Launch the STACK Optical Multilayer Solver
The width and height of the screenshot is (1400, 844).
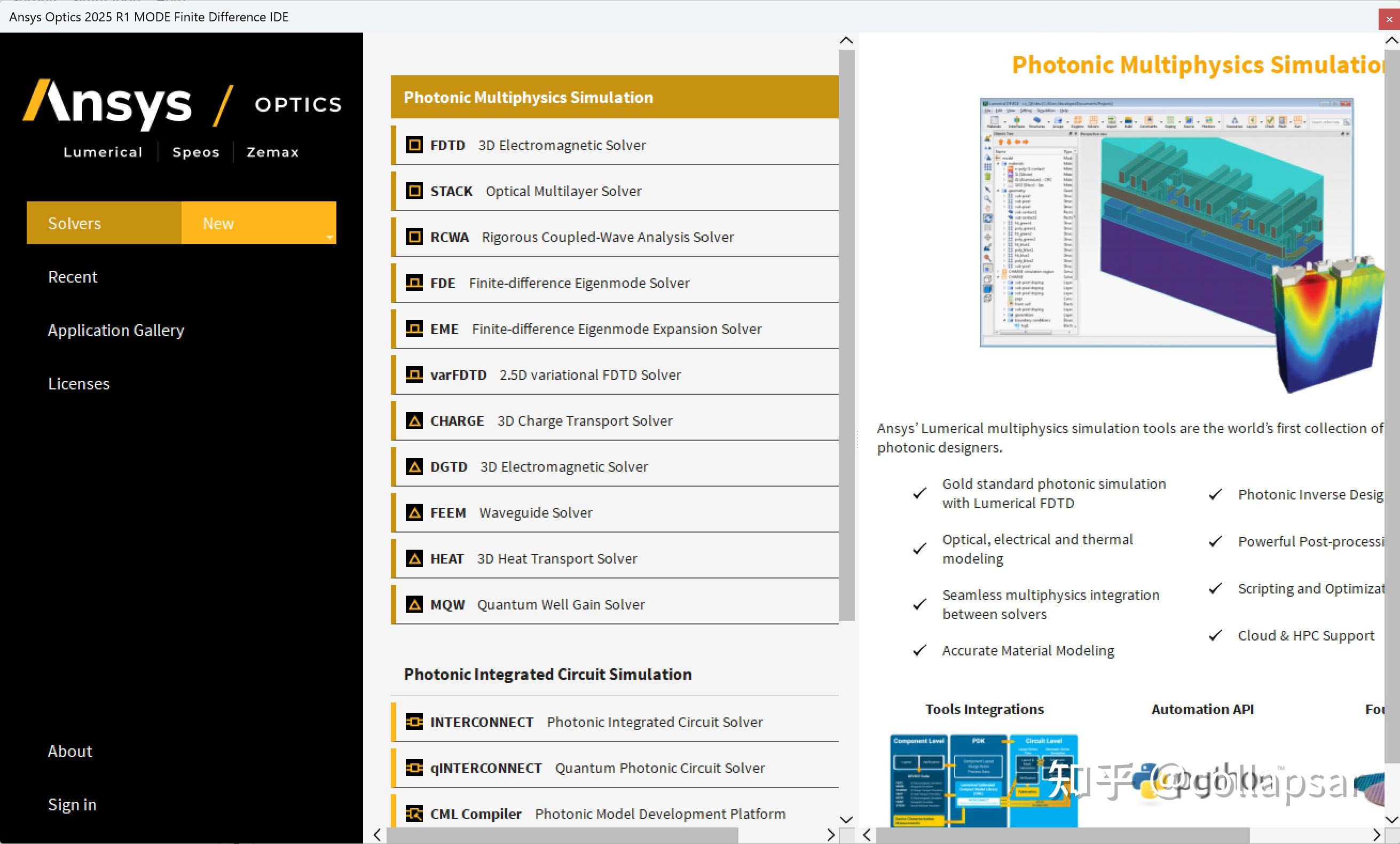pyautogui.click(x=614, y=191)
